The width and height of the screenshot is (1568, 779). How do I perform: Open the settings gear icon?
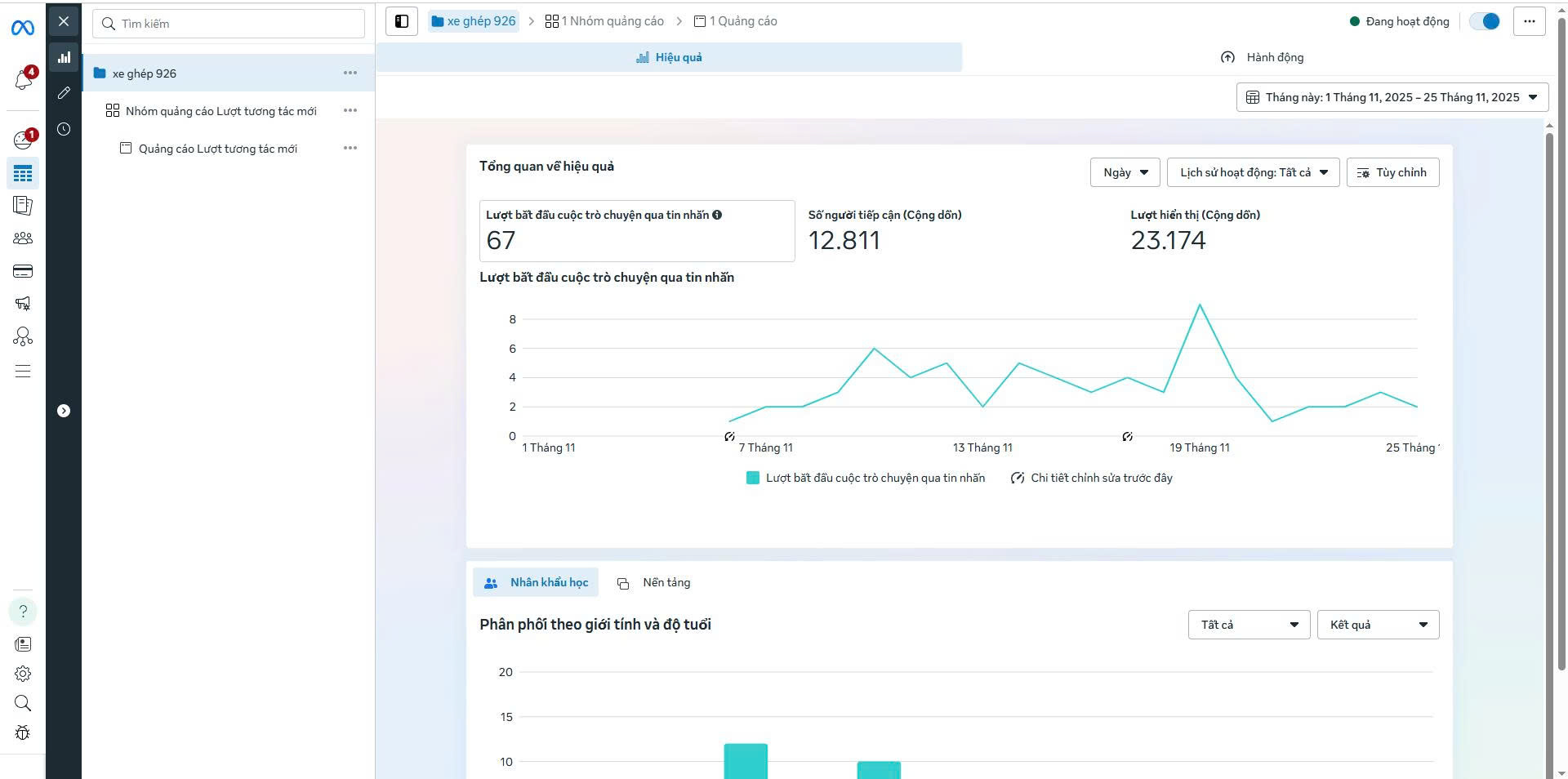click(23, 674)
